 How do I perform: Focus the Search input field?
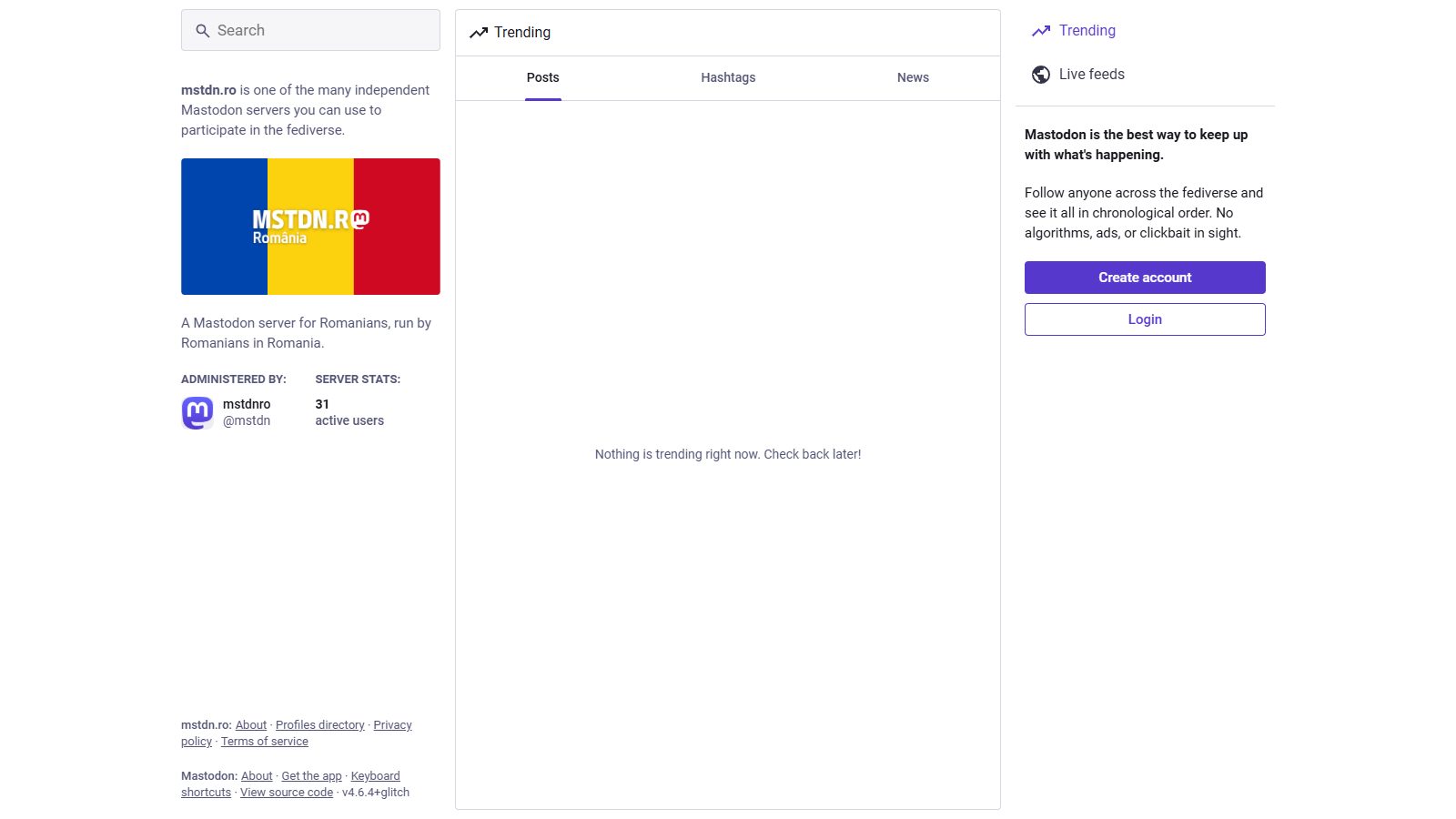[310, 30]
